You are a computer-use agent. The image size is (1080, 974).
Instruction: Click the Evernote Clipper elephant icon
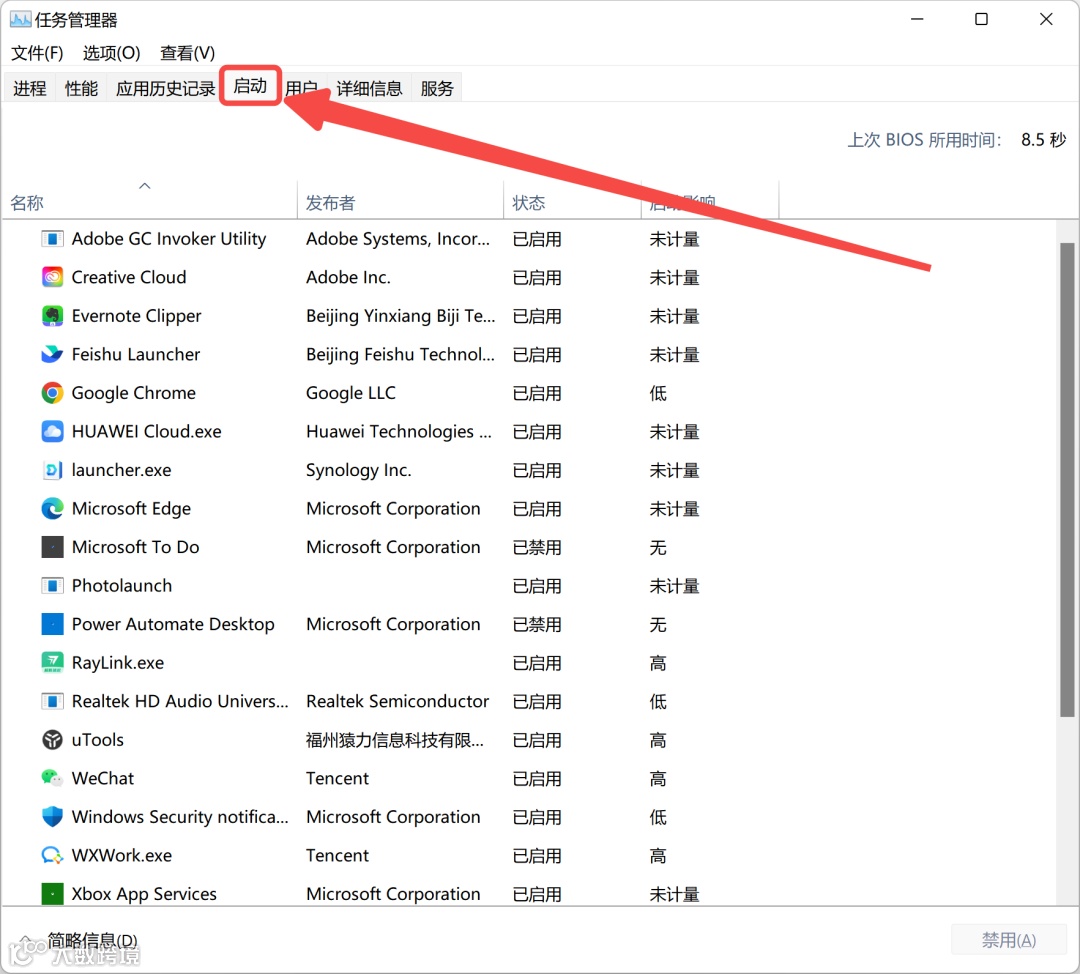click(x=52, y=316)
